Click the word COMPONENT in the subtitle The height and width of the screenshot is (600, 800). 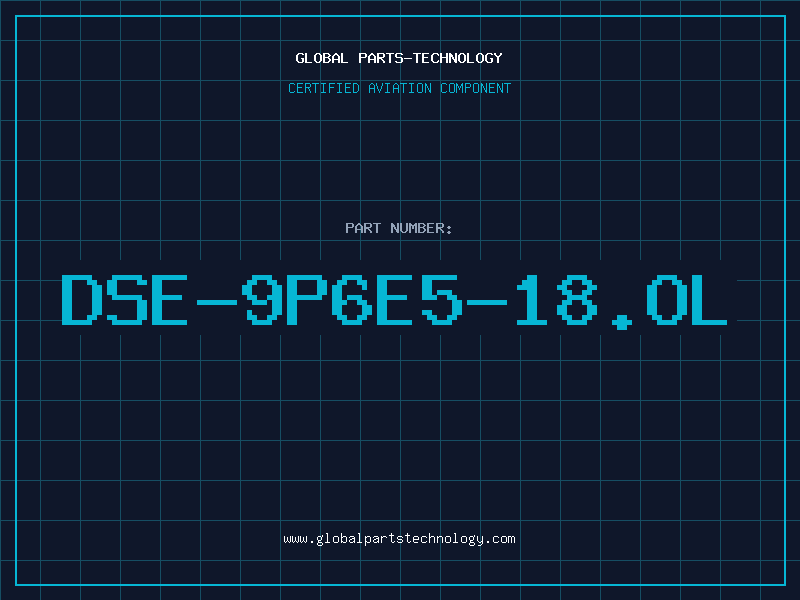point(475,88)
